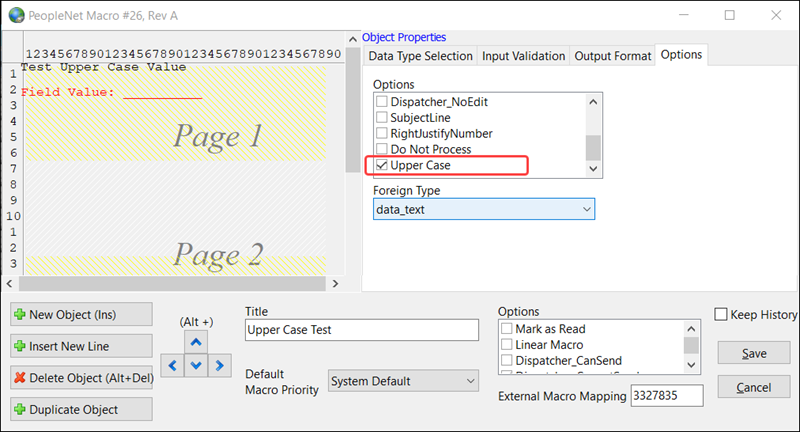Click the macro canvas horizontal scrollbar
Viewport: 800px width, 432px height.
click(172, 284)
